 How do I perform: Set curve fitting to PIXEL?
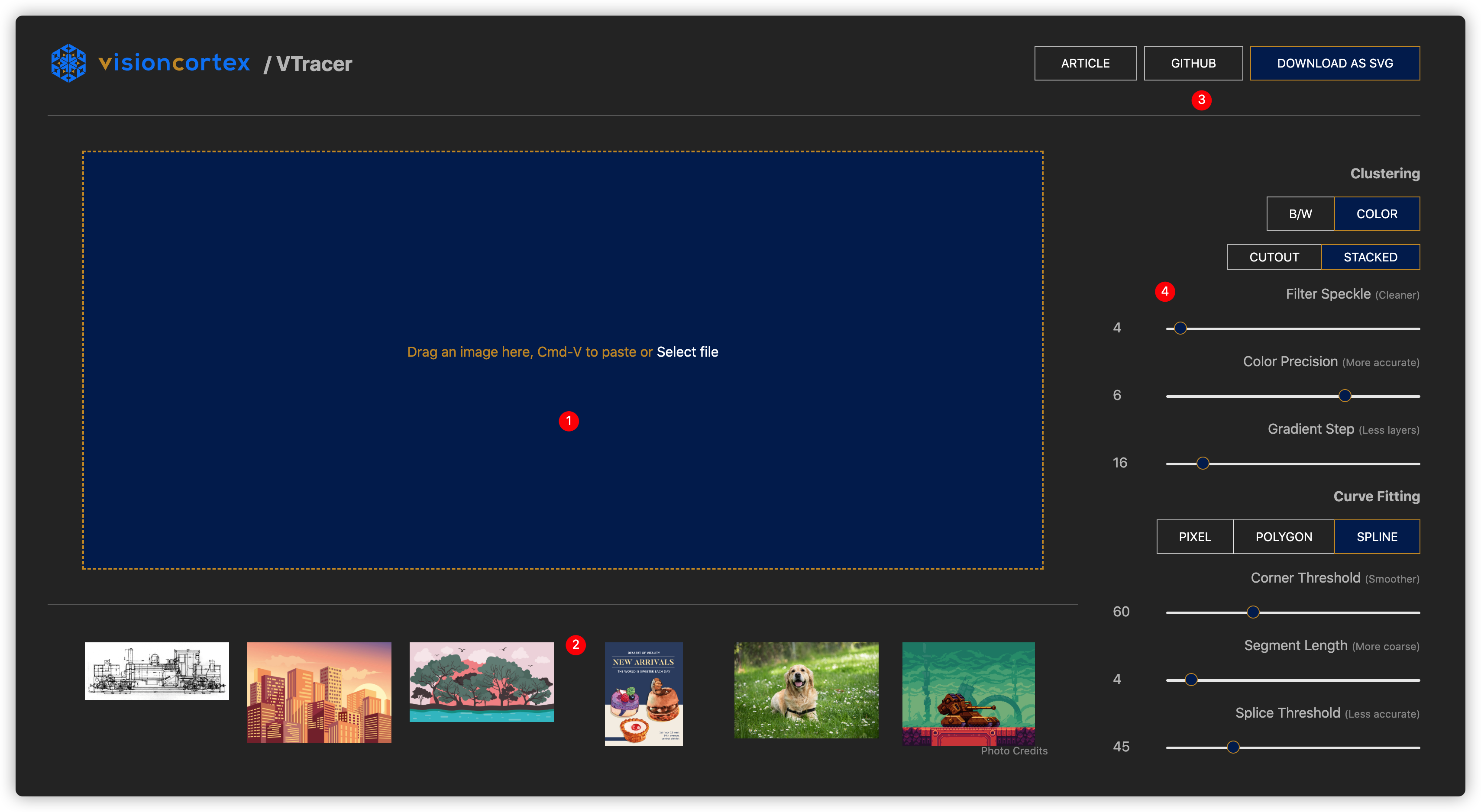coord(1195,537)
